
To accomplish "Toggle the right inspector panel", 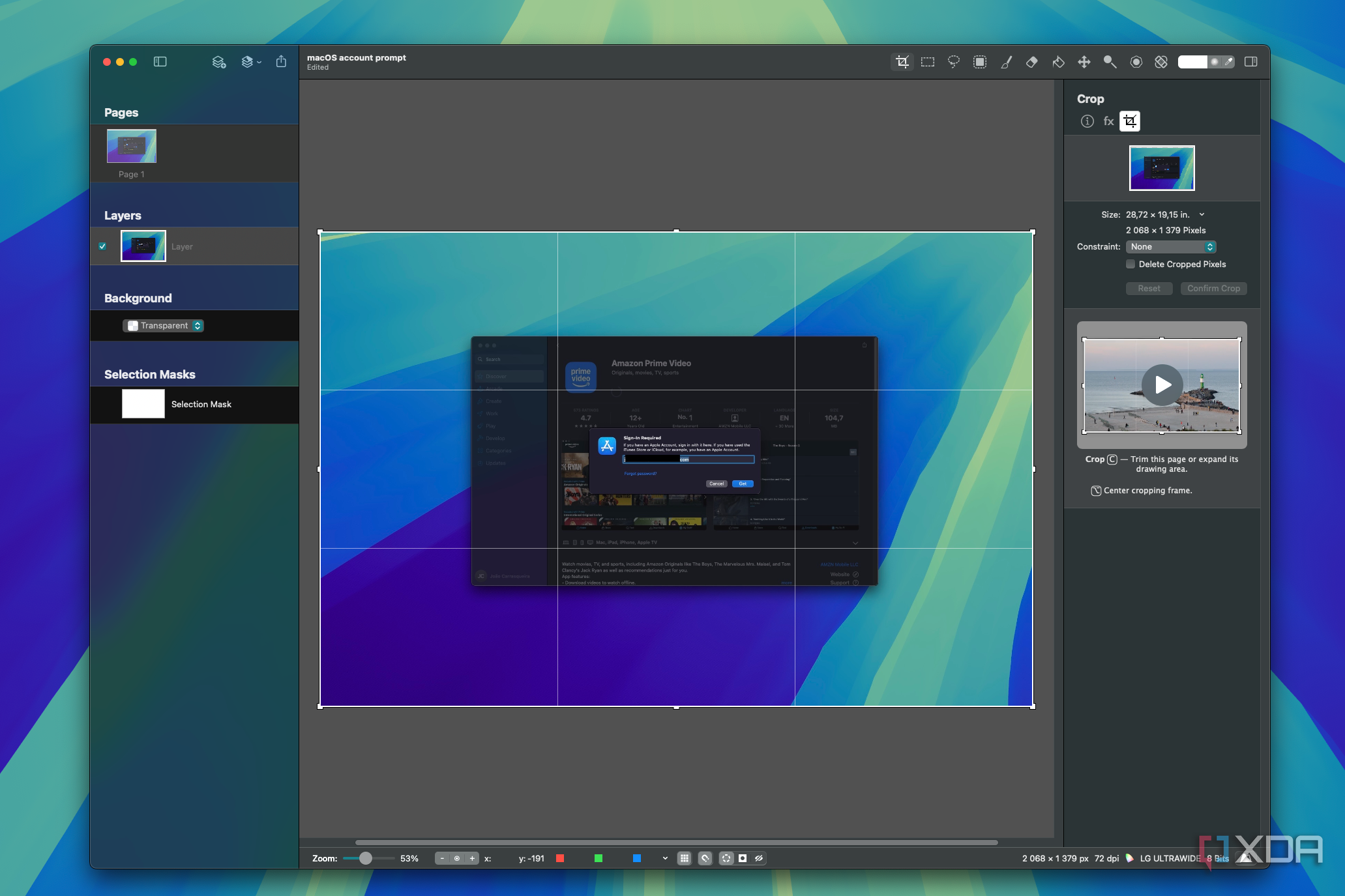I will pos(1251,62).
